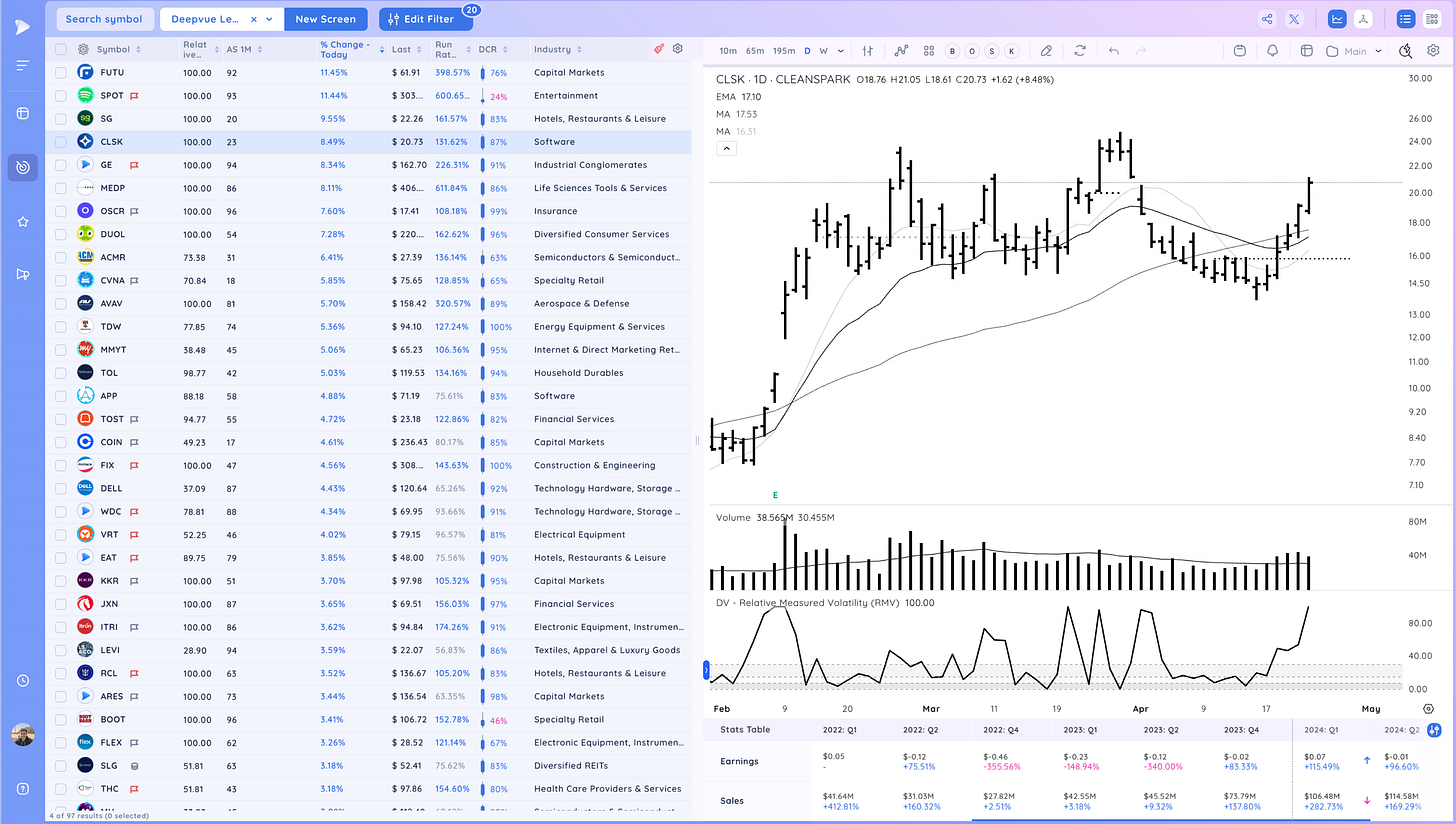
Task: Open the chart type bars icon
Action: 868,51
